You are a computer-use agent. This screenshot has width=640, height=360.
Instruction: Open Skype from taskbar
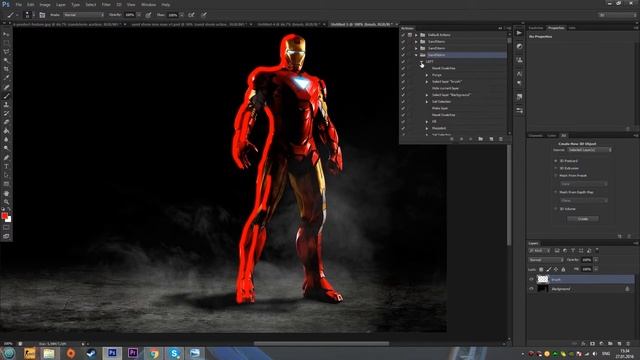(174, 353)
